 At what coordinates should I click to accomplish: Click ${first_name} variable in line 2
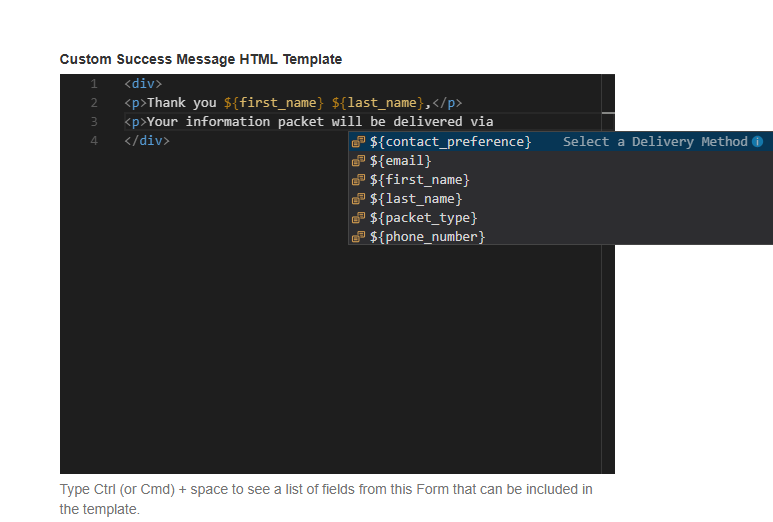[x=274, y=103]
